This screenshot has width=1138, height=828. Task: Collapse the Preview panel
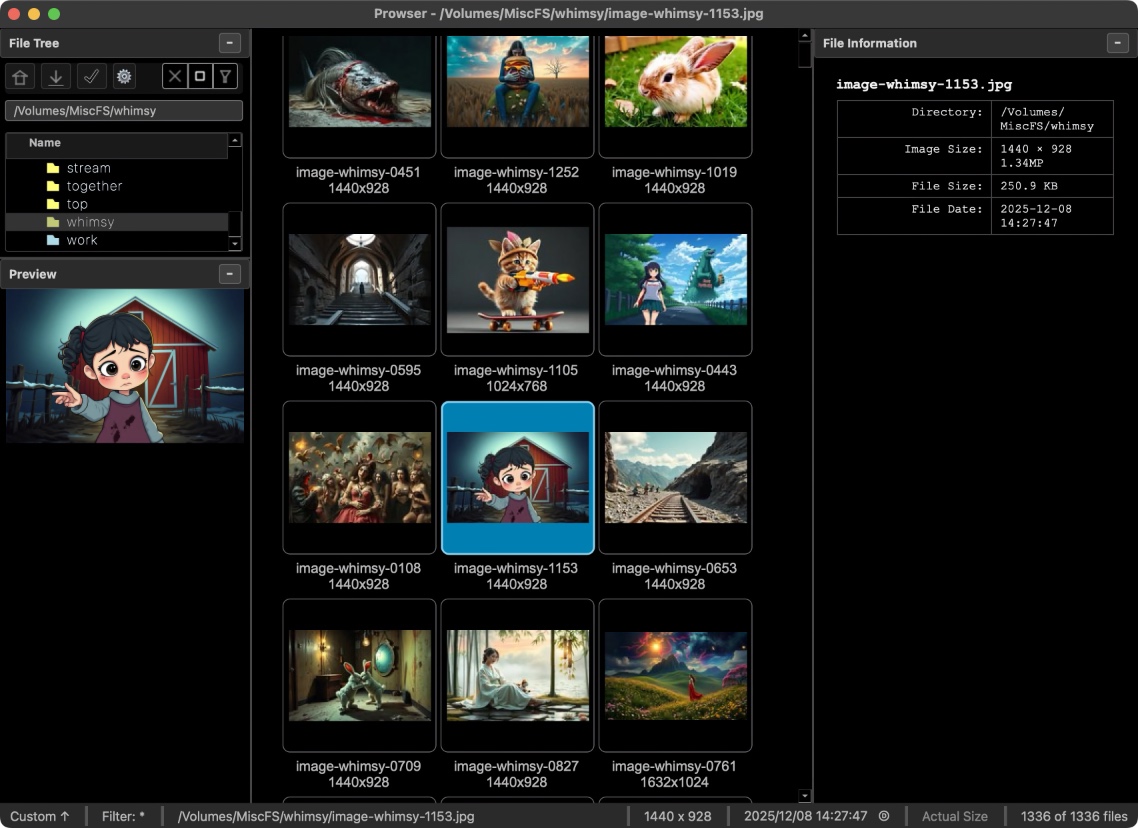pos(229,274)
